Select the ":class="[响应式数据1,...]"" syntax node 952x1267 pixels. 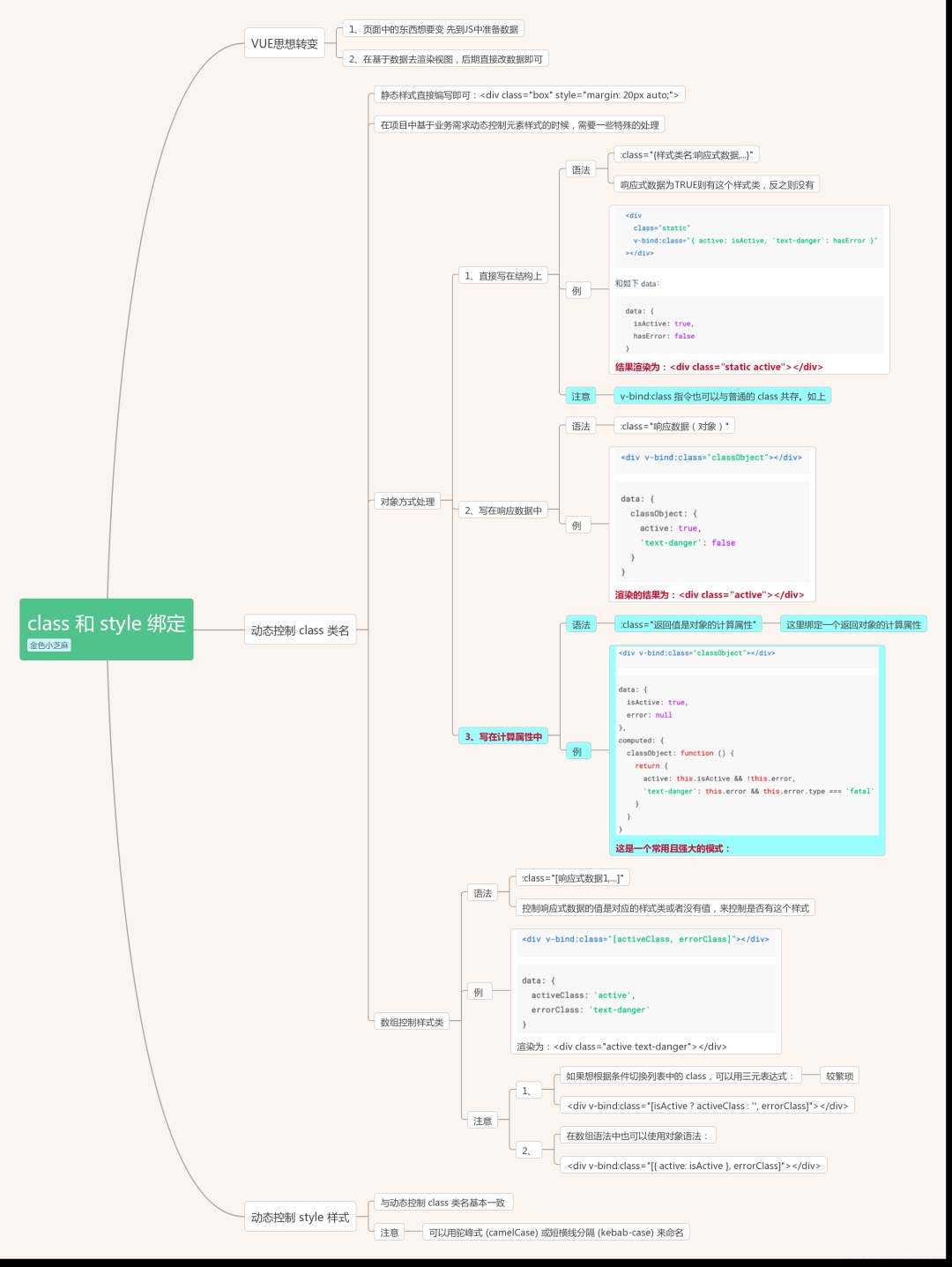(572, 878)
